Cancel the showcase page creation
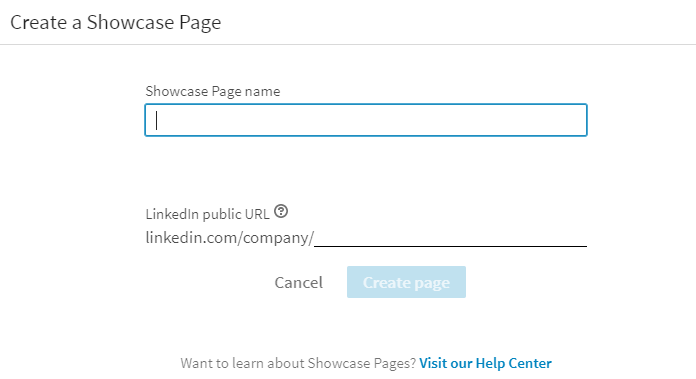 pos(299,282)
